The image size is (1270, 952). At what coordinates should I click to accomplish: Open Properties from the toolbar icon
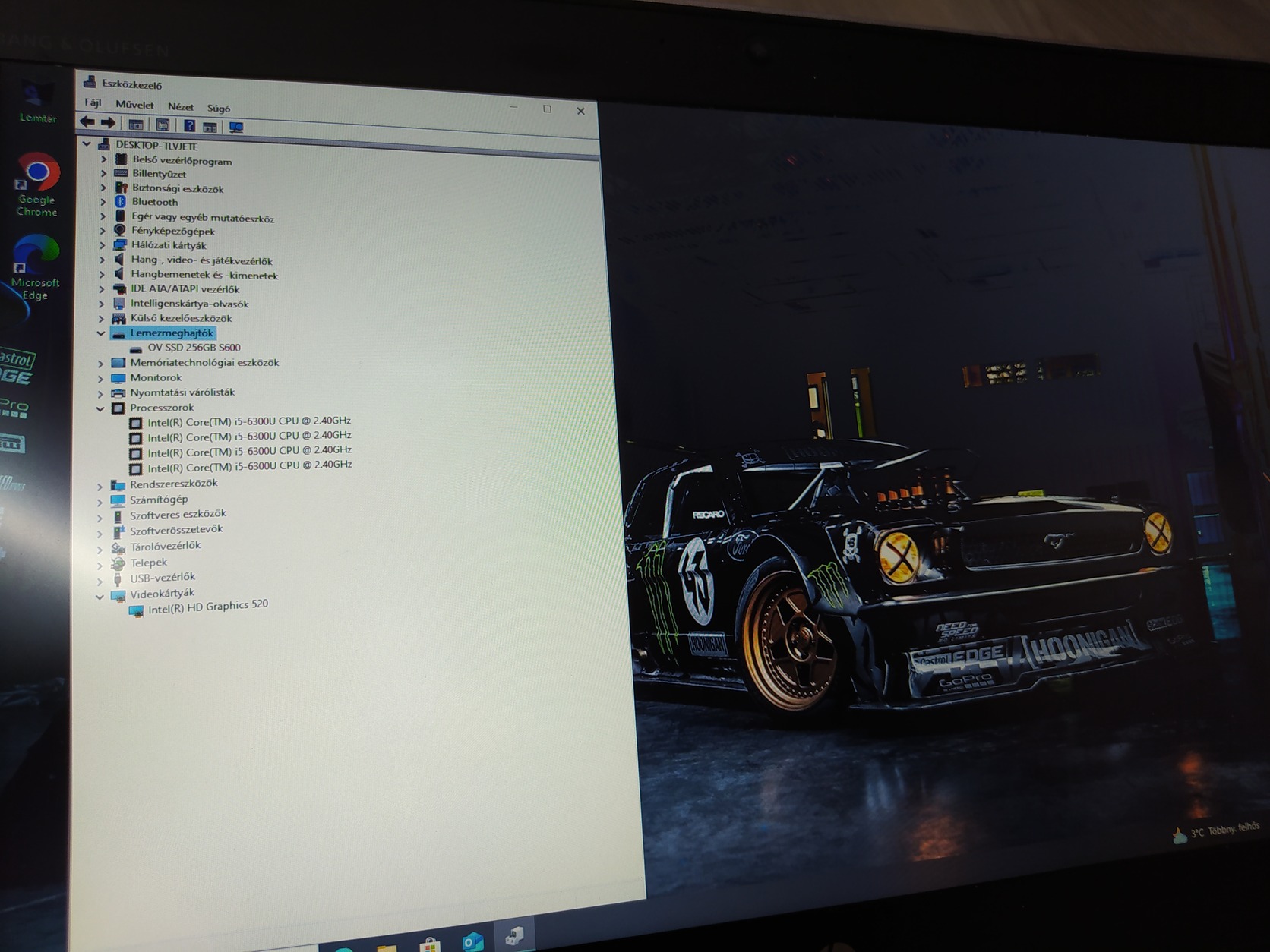coord(163,125)
